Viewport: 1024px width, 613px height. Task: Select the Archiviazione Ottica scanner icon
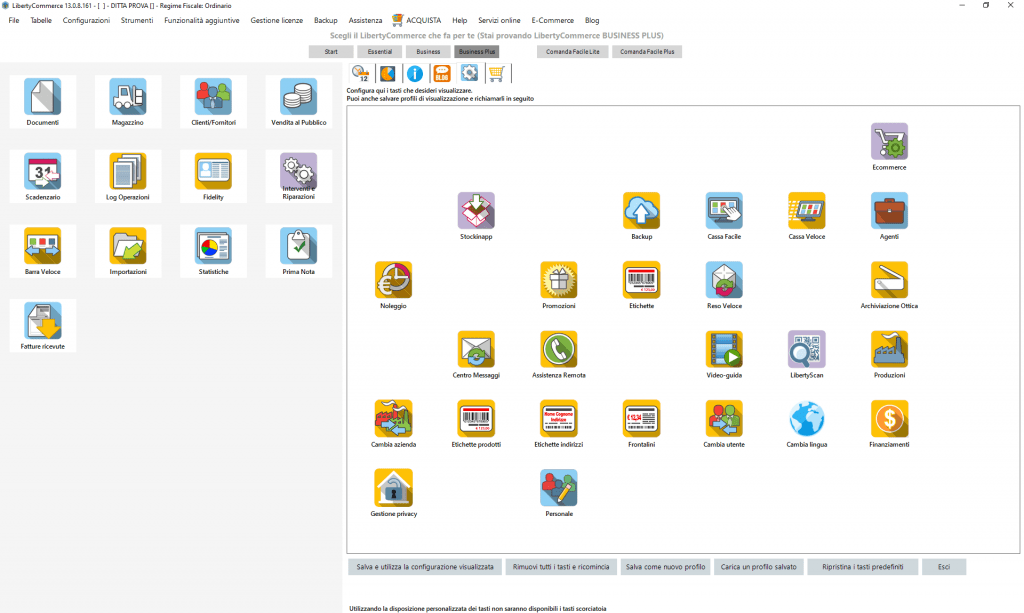[889, 280]
